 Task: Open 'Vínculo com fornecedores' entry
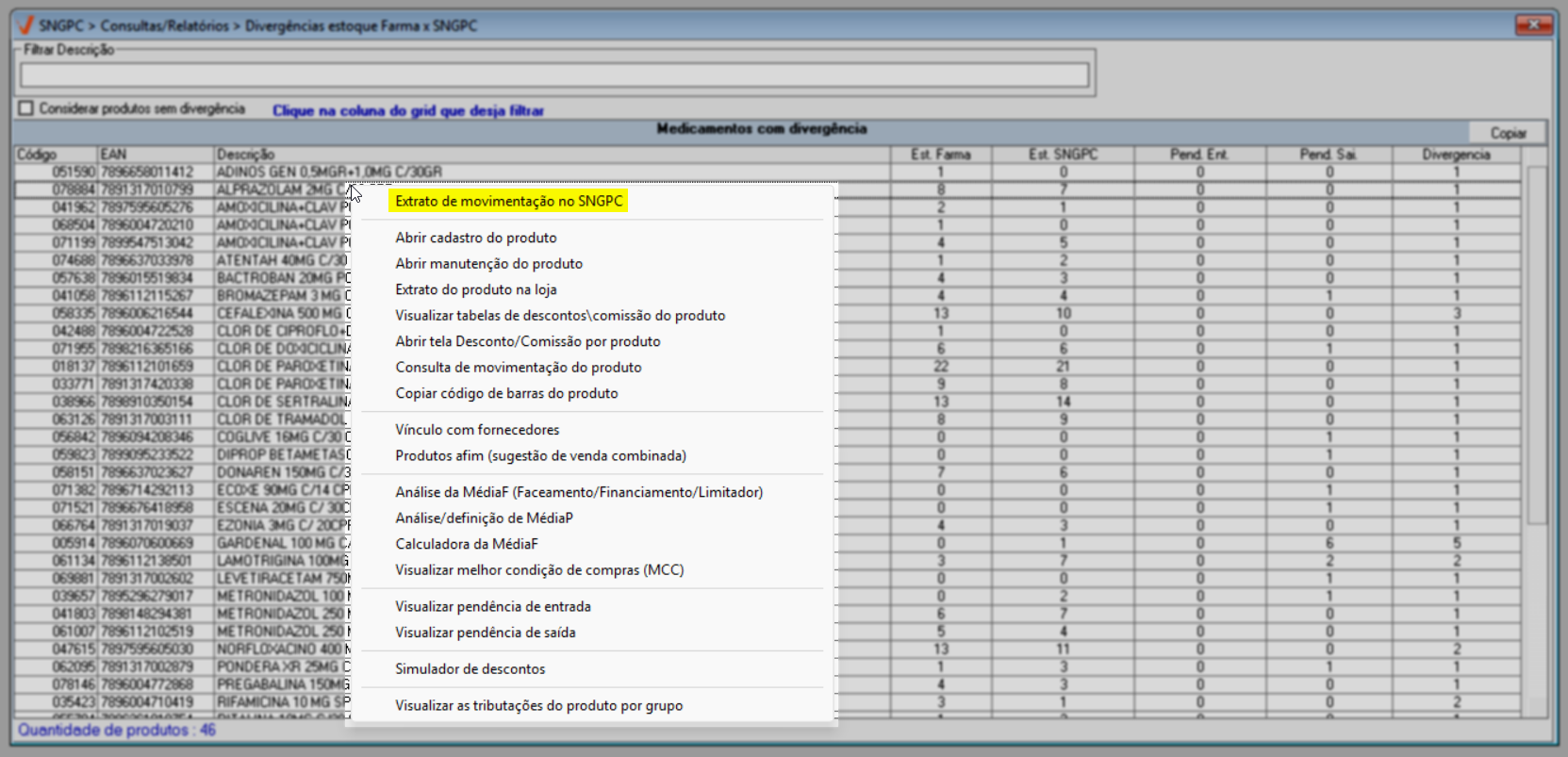click(x=477, y=430)
